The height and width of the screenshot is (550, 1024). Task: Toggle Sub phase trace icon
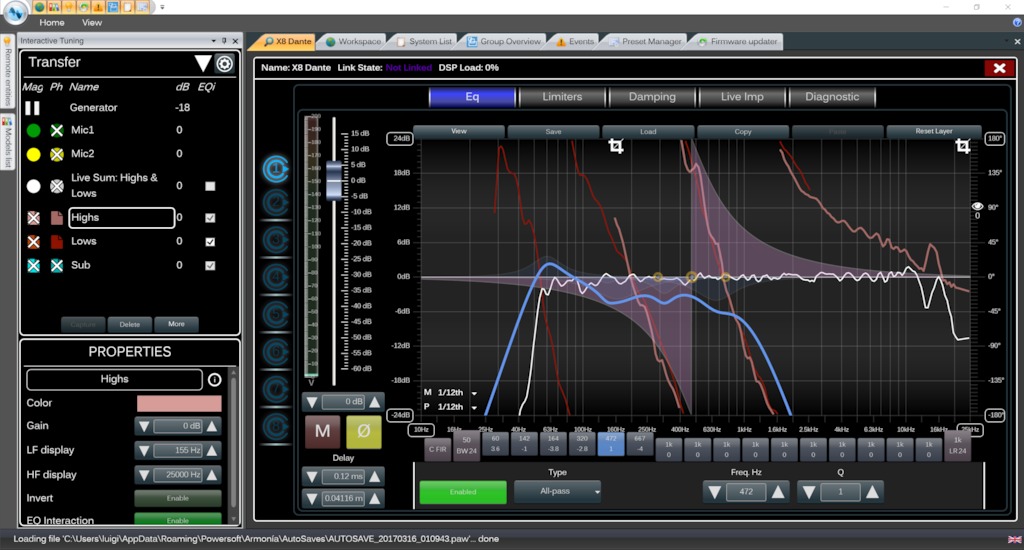(57, 265)
